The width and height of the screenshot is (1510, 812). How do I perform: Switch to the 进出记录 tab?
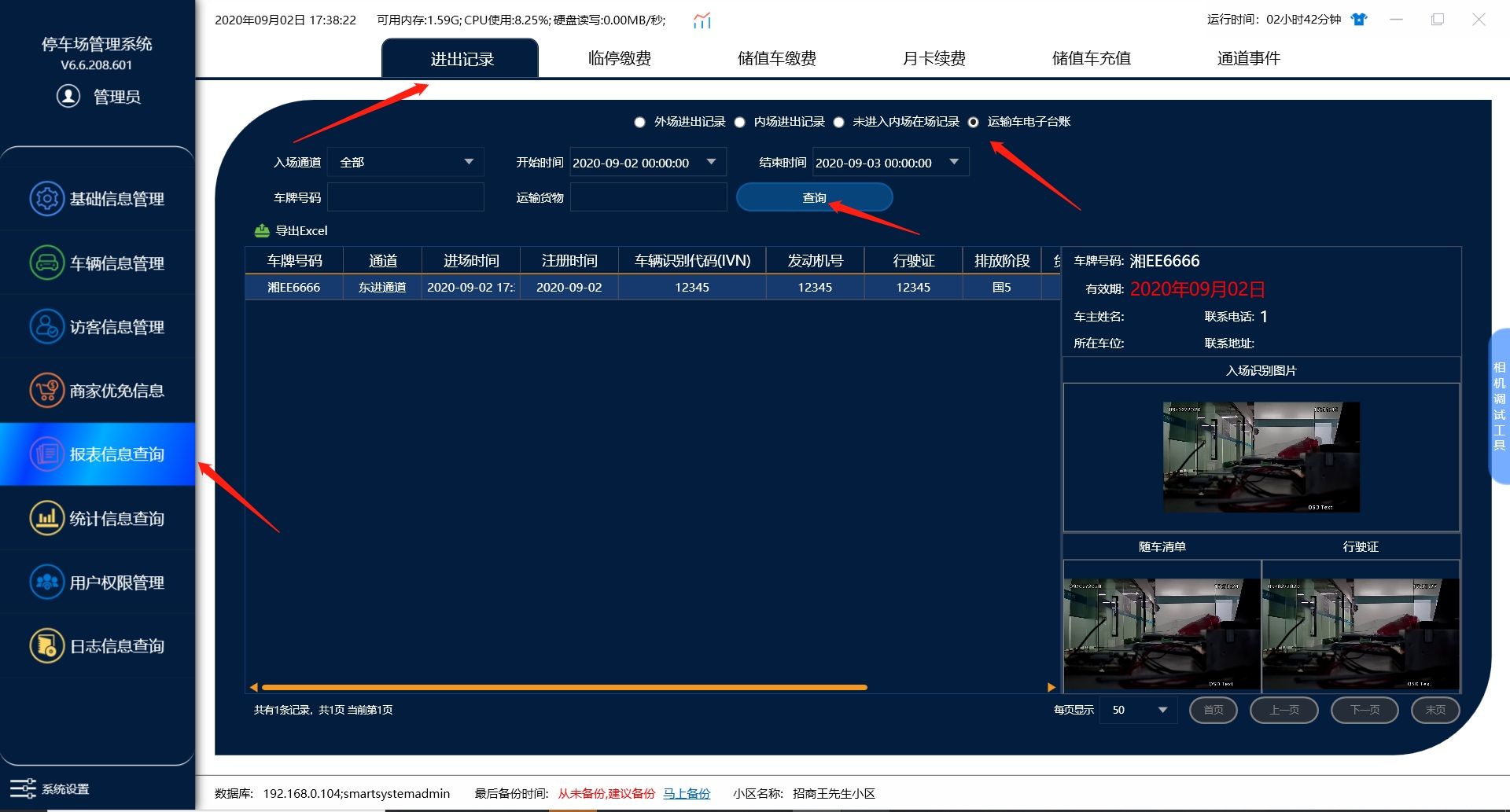click(462, 59)
